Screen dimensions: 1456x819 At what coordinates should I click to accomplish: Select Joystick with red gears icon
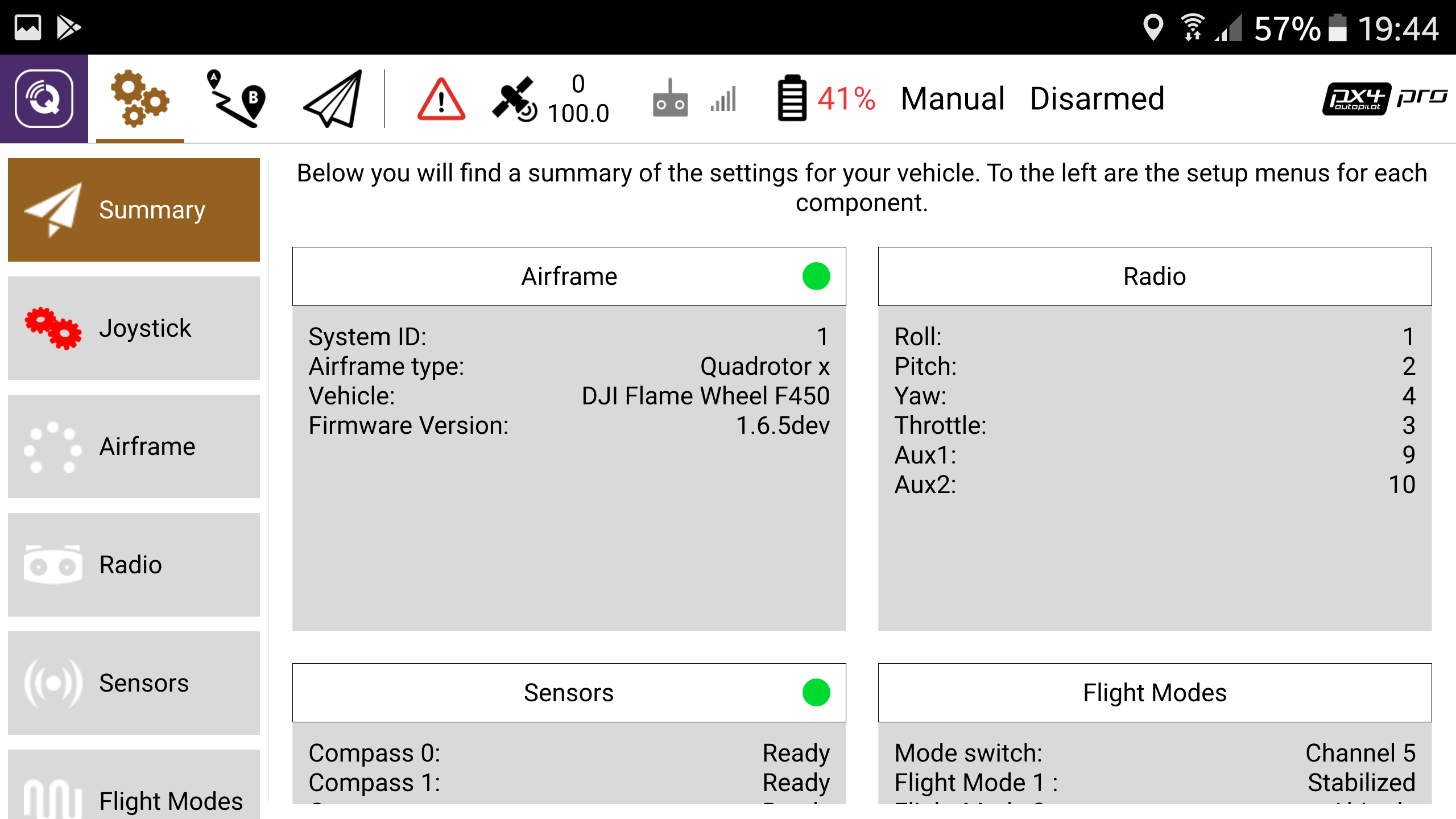133,328
